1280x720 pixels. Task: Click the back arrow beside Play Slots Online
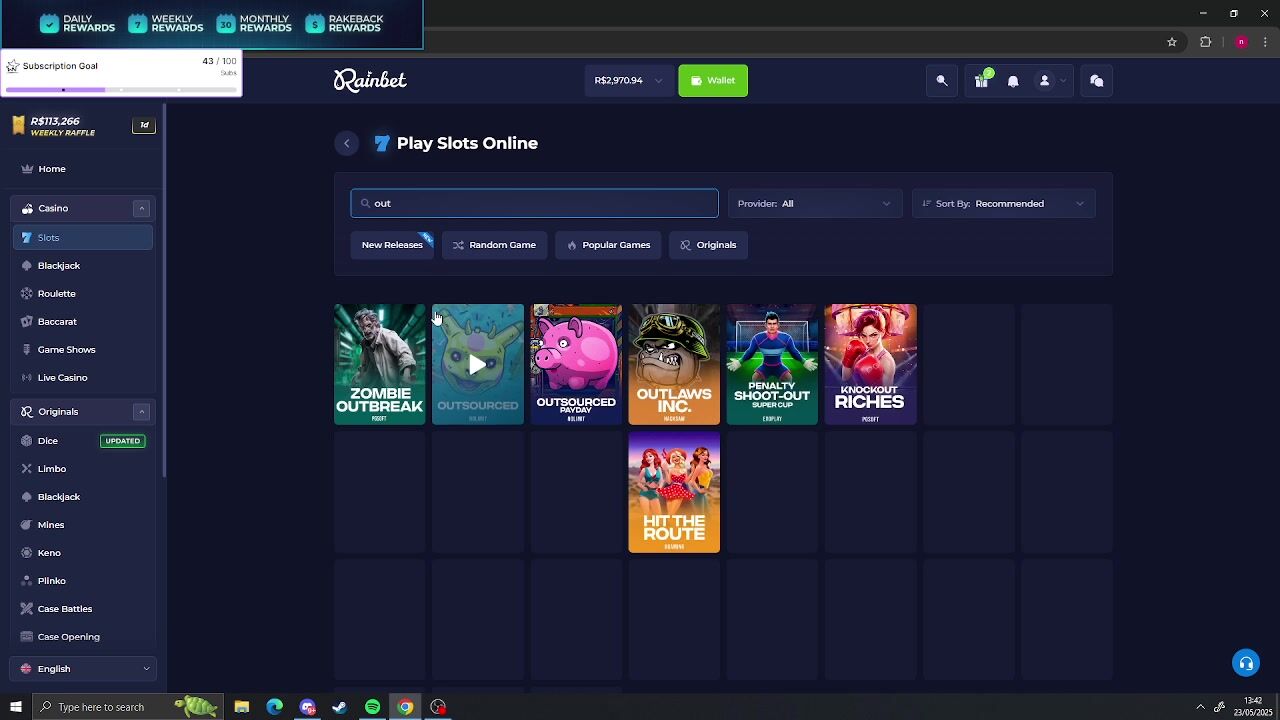click(347, 143)
